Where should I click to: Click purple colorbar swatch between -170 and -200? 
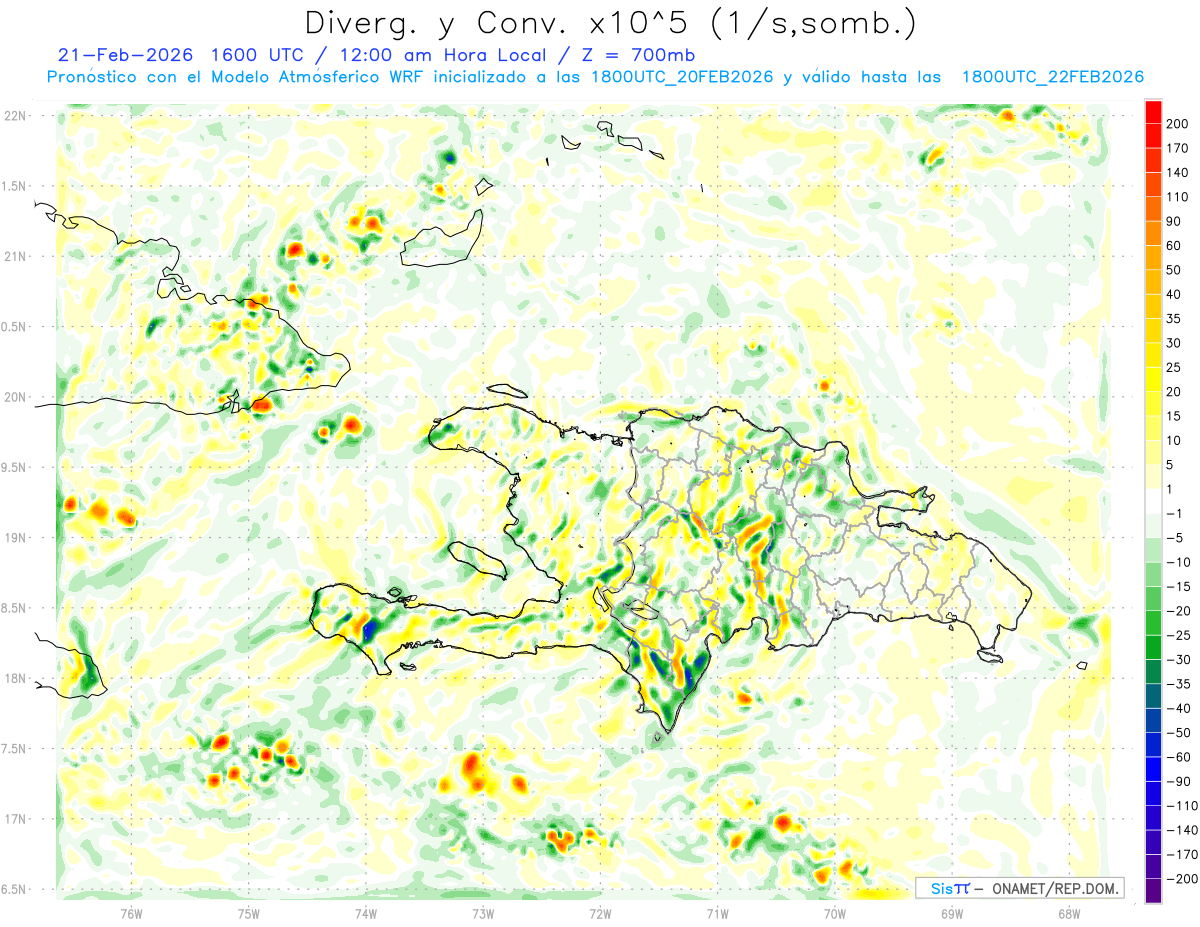pyautogui.click(x=1154, y=866)
